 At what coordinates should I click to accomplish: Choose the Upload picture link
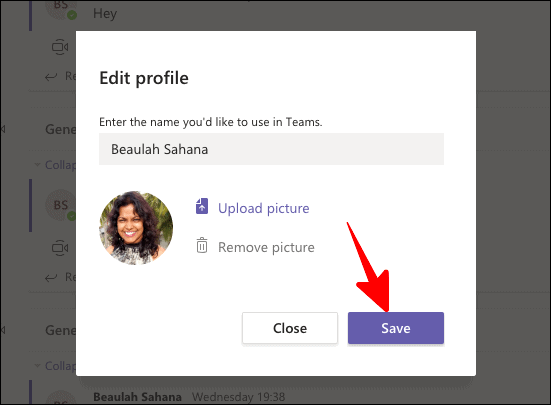click(x=264, y=208)
